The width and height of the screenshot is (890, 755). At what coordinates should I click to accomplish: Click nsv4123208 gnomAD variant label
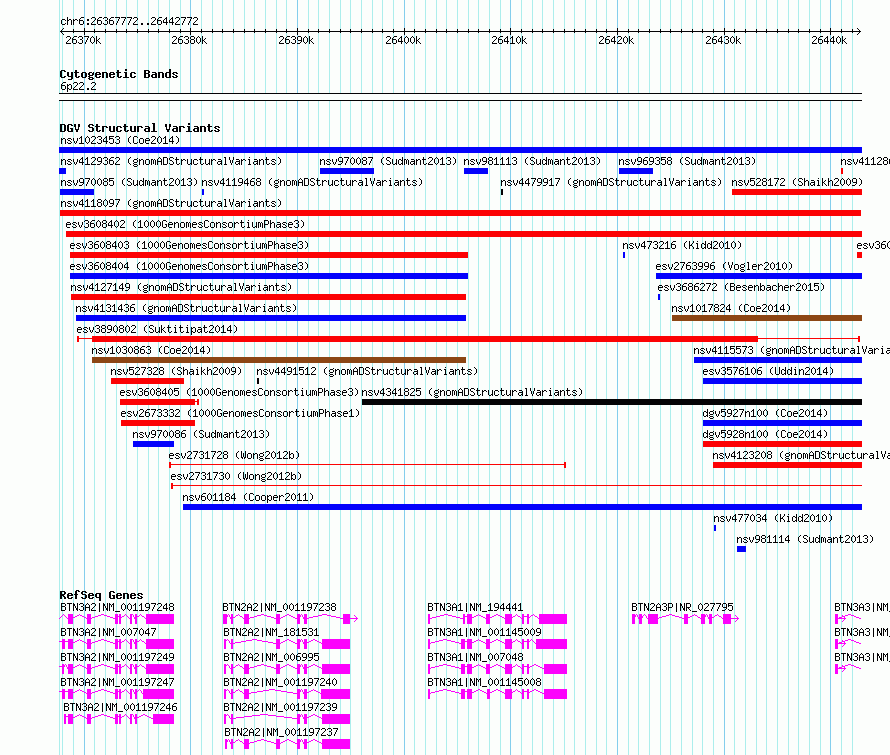point(801,455)
